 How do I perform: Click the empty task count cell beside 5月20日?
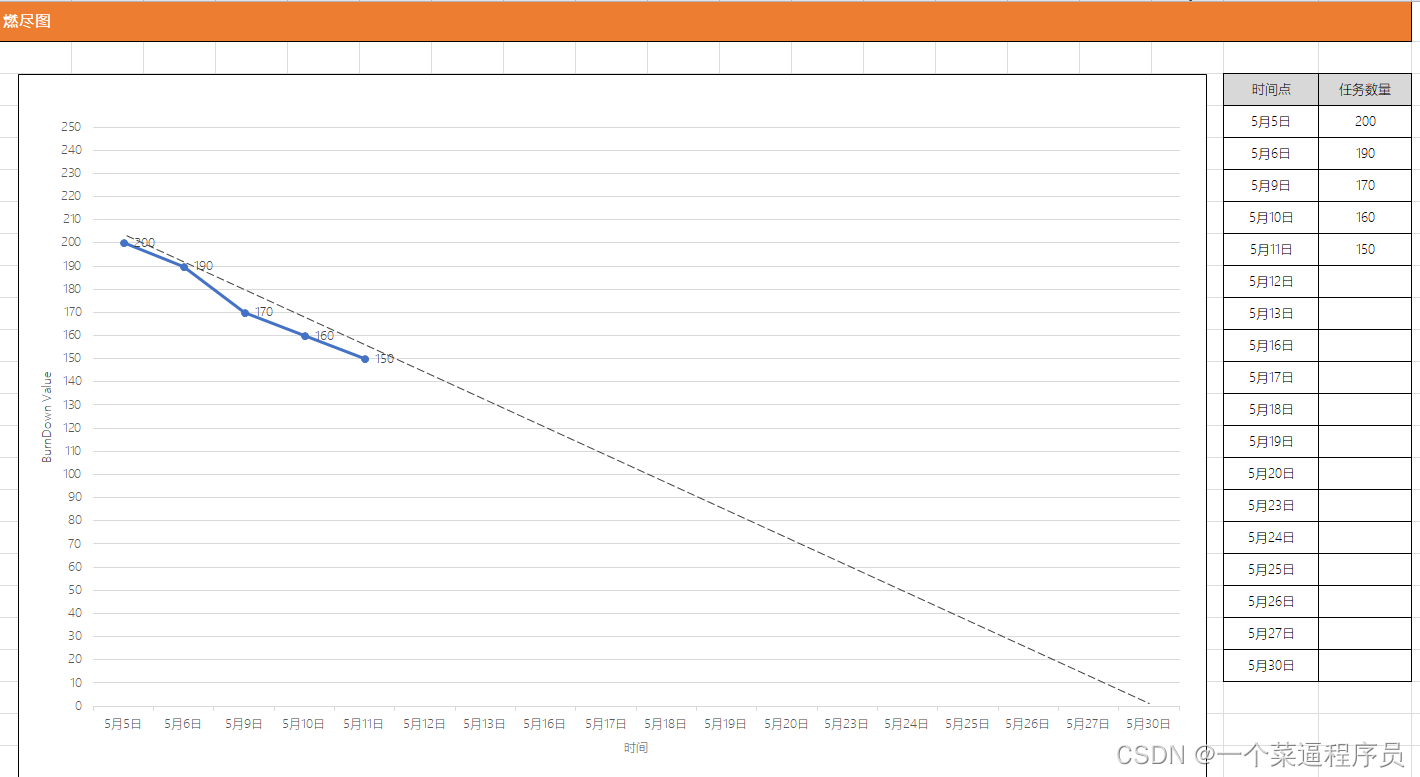[x=1365, y=473]
